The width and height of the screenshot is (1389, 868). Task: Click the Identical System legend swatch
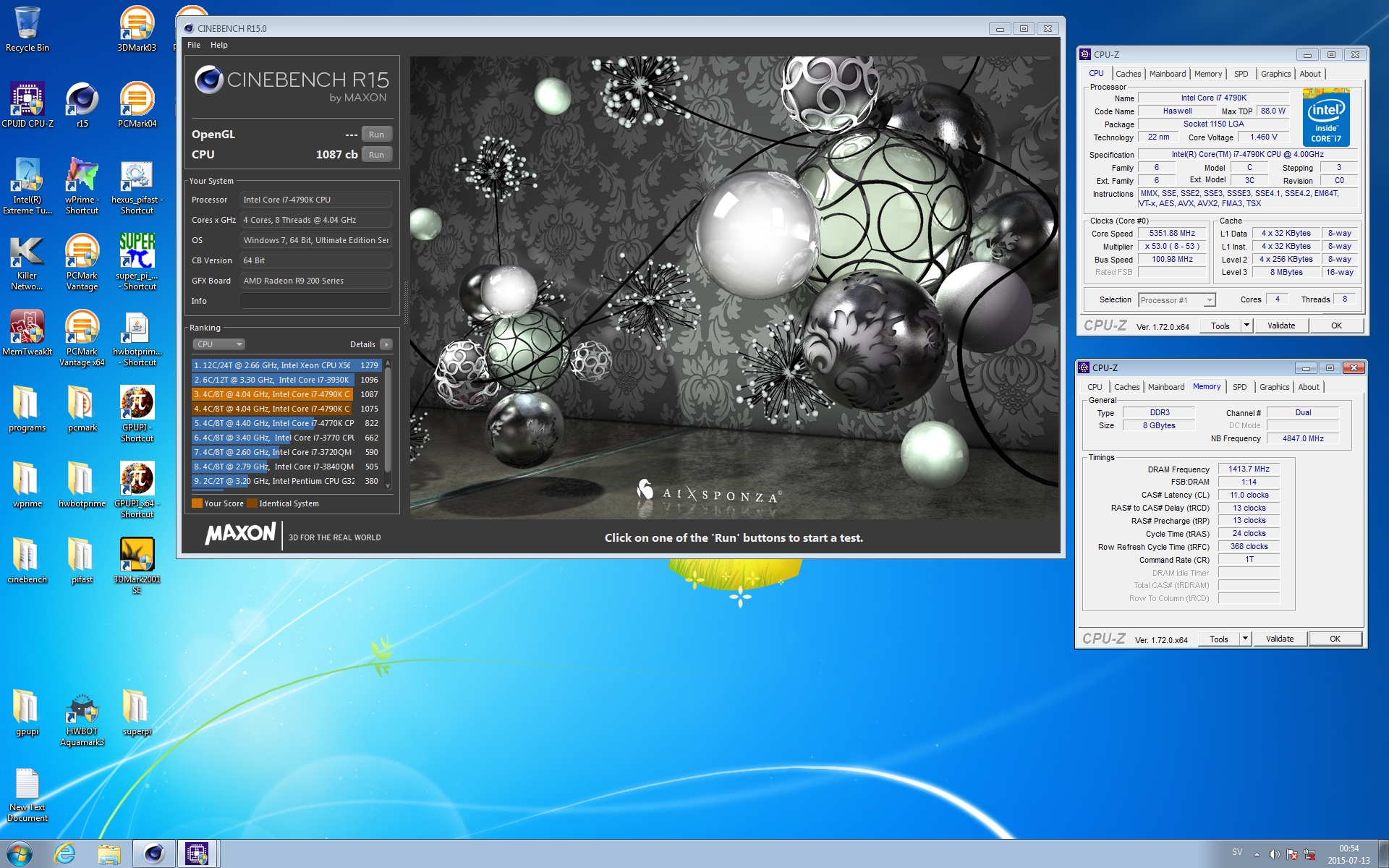click(x=252, y=503)
